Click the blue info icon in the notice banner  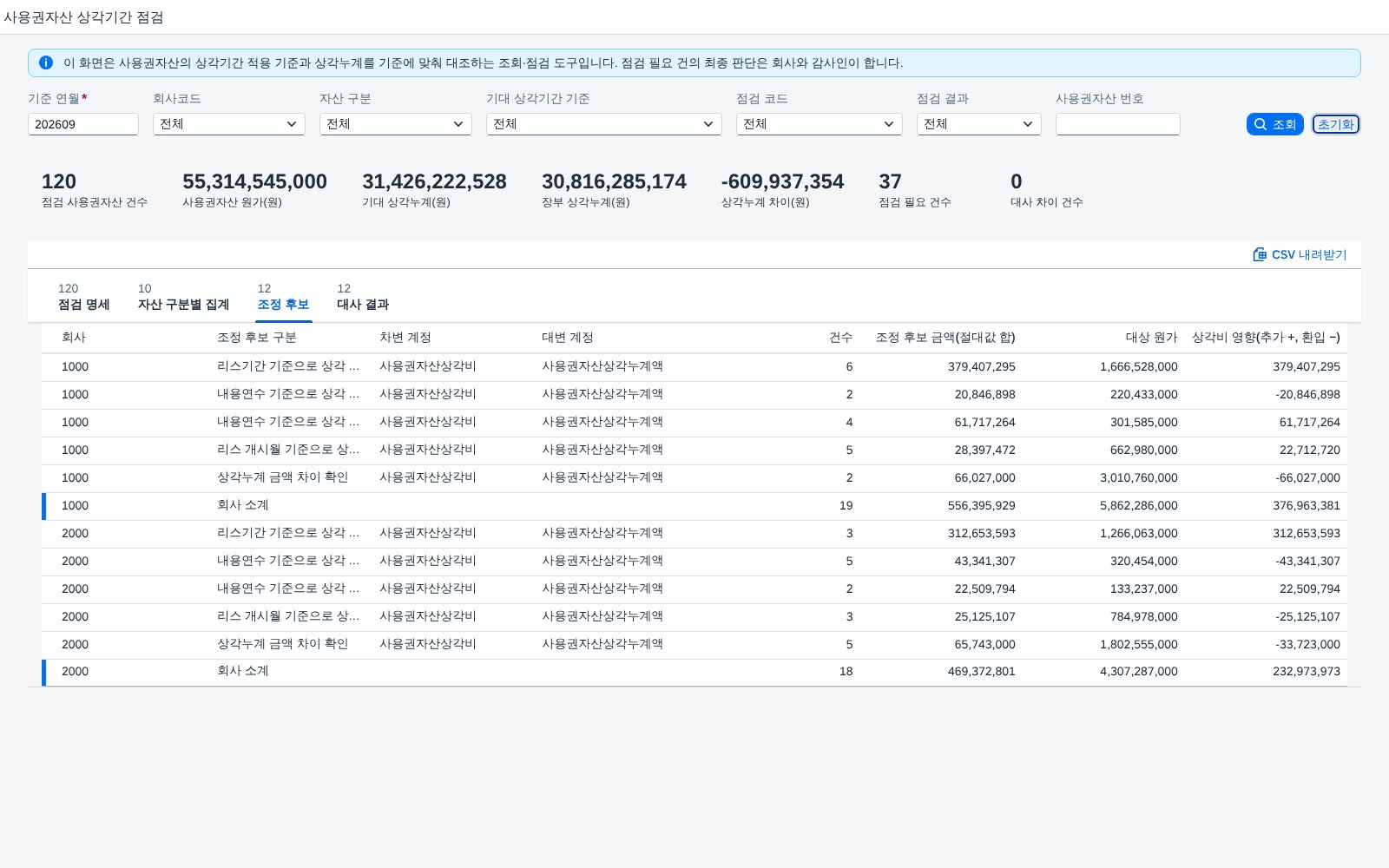coord(46,62)
